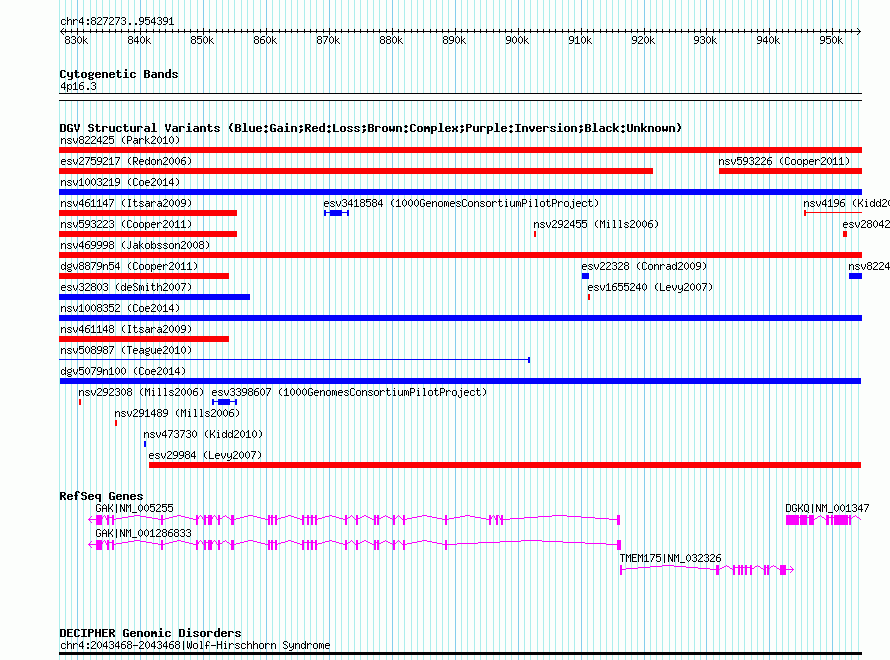Select the esv1655240 (Levy2007) red marker
Screen dimensions: 890x660
[x=589, y=297]
